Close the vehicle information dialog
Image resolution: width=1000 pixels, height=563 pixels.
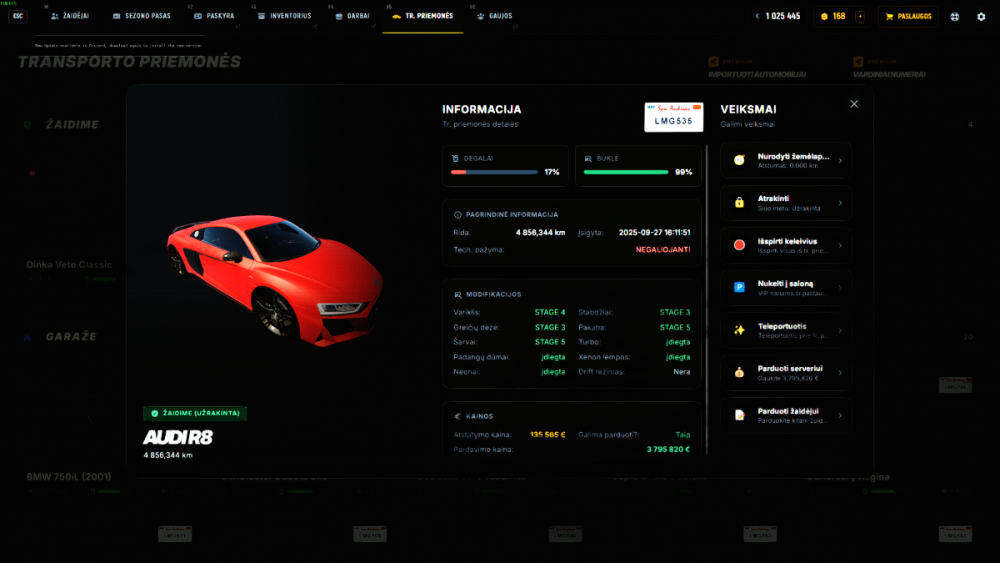tap(854, 104)
